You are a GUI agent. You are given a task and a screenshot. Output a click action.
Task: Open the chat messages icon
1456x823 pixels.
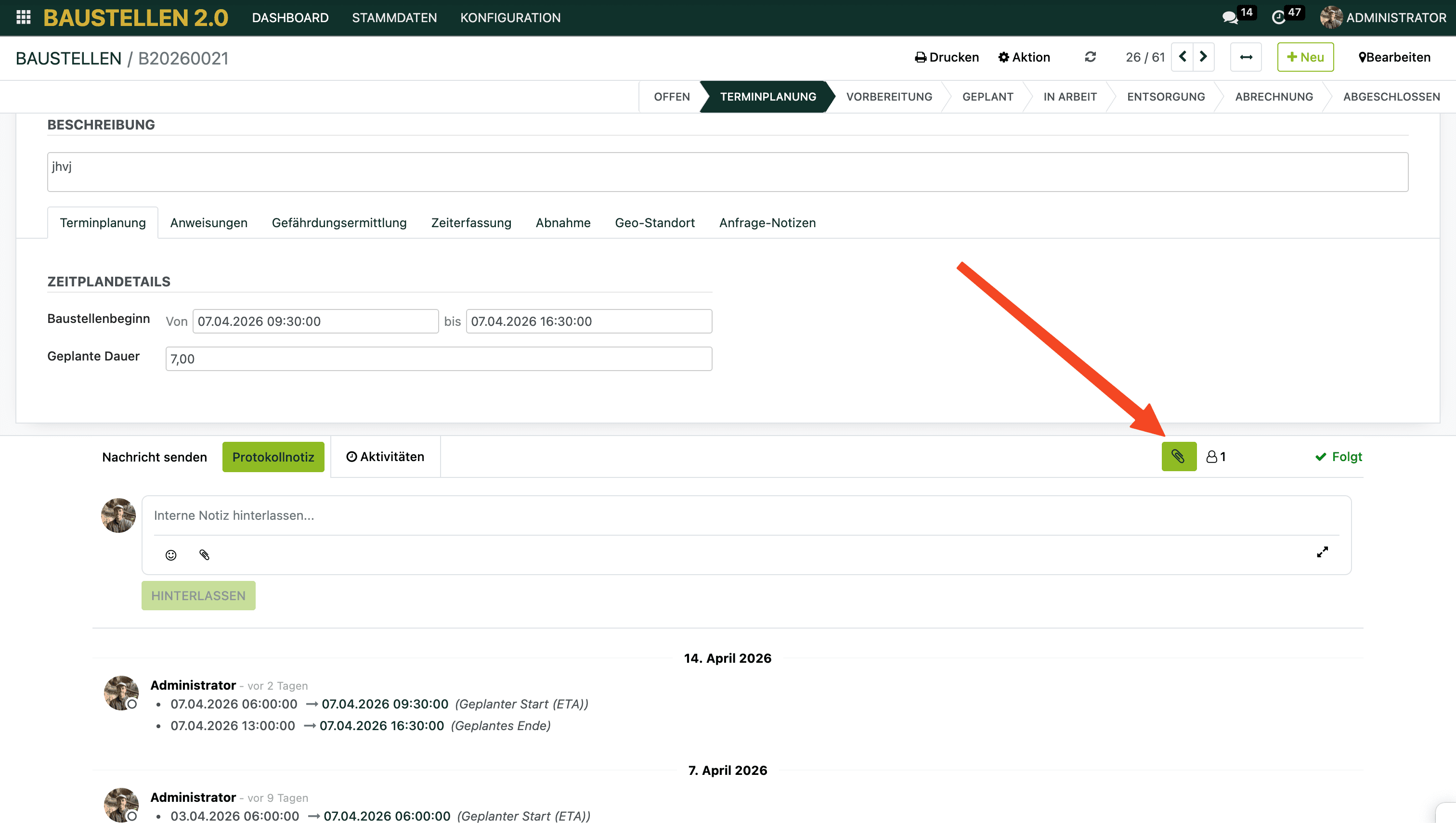tap(1229, 17)
